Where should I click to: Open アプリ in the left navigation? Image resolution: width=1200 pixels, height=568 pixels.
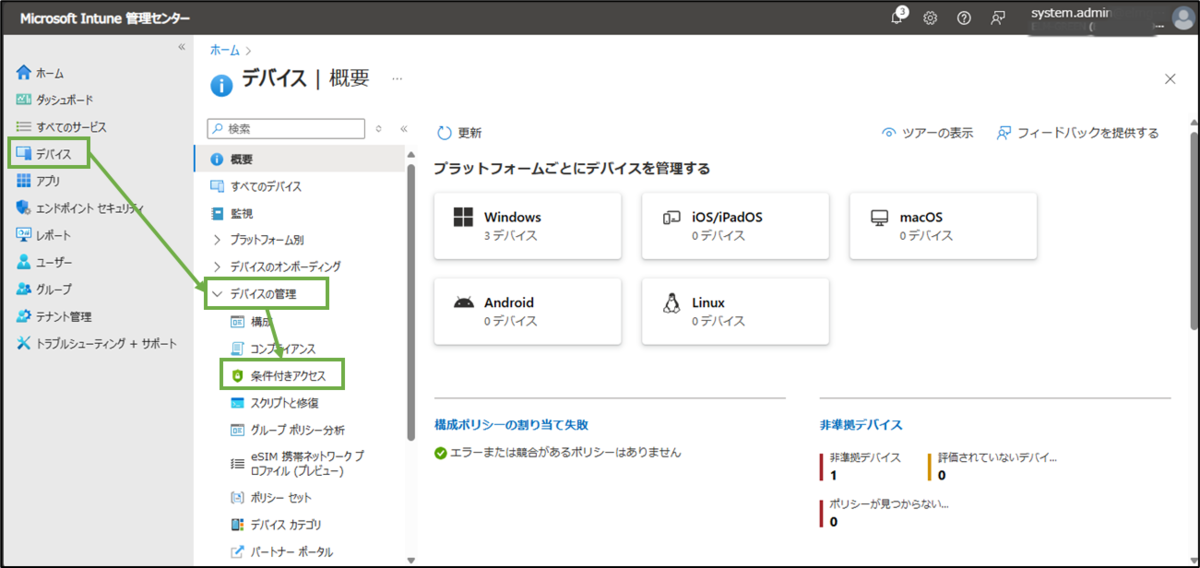tap(38, 181)
